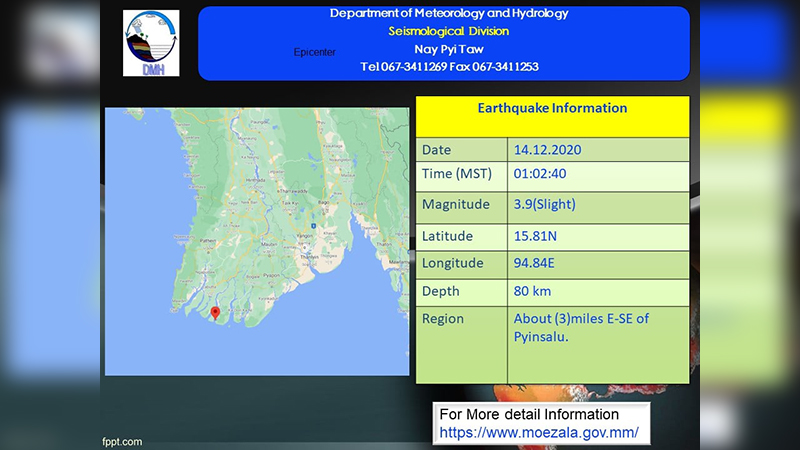
Task: Select the 'Magnitude' label cell
Action: click(x=462, y=208)
